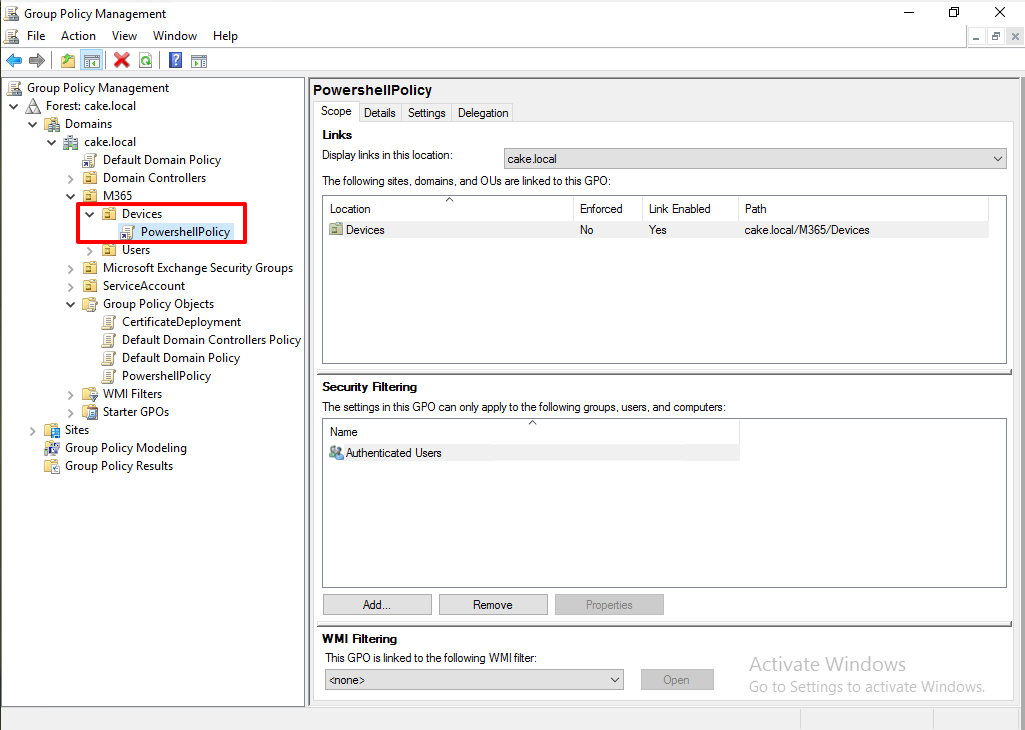Click the MMC child window restore icon

(x=996, y=37)
